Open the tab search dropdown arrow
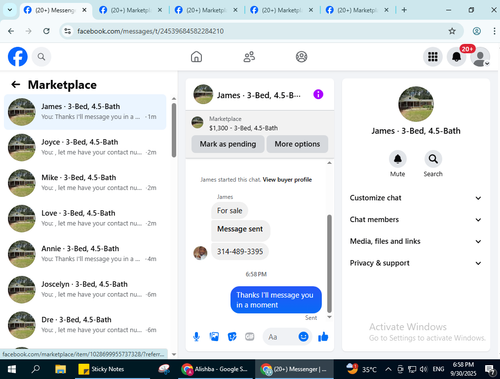This screenshot has height=379, width=500. click(x=10, y=10)
